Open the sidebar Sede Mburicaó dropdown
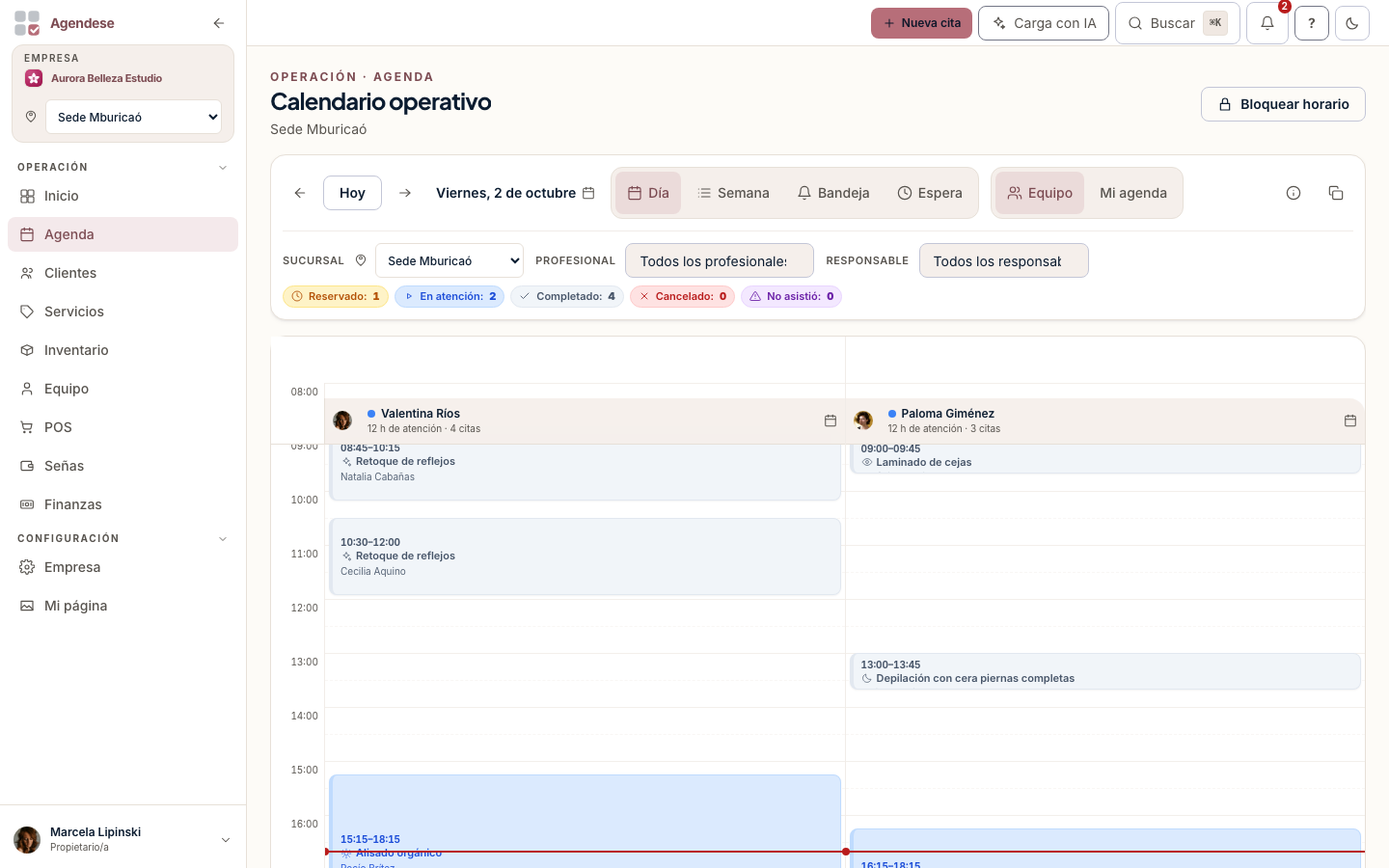 coord(134,117)
